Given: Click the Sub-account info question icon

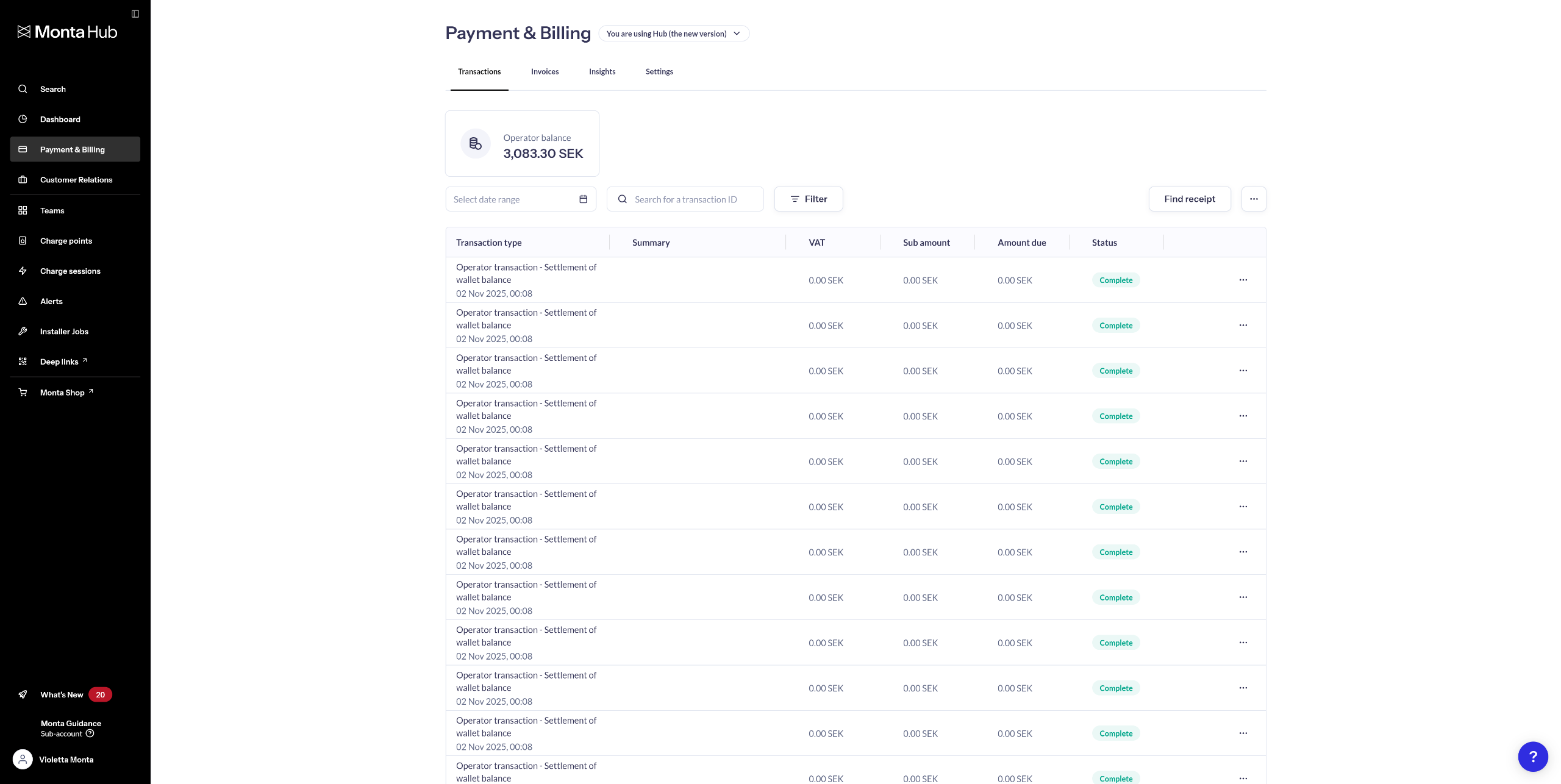Looking at the screenshot, I should click(x=90, y=733).
